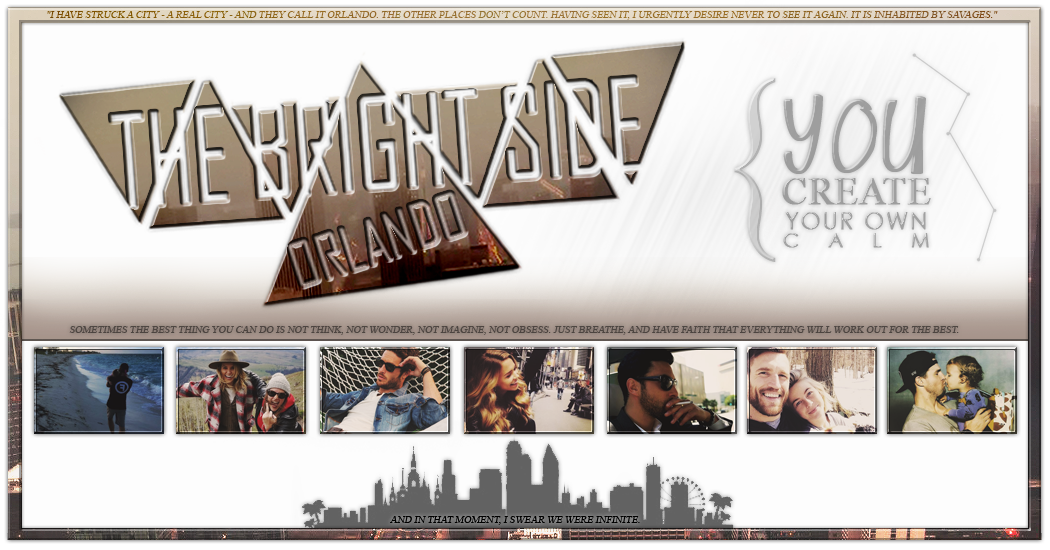The width and height of the screenshot is (1050, 550).
Task: Click the word 'CREATE' in the graphic
Action: pyautogui.click(x=856, y=192)
